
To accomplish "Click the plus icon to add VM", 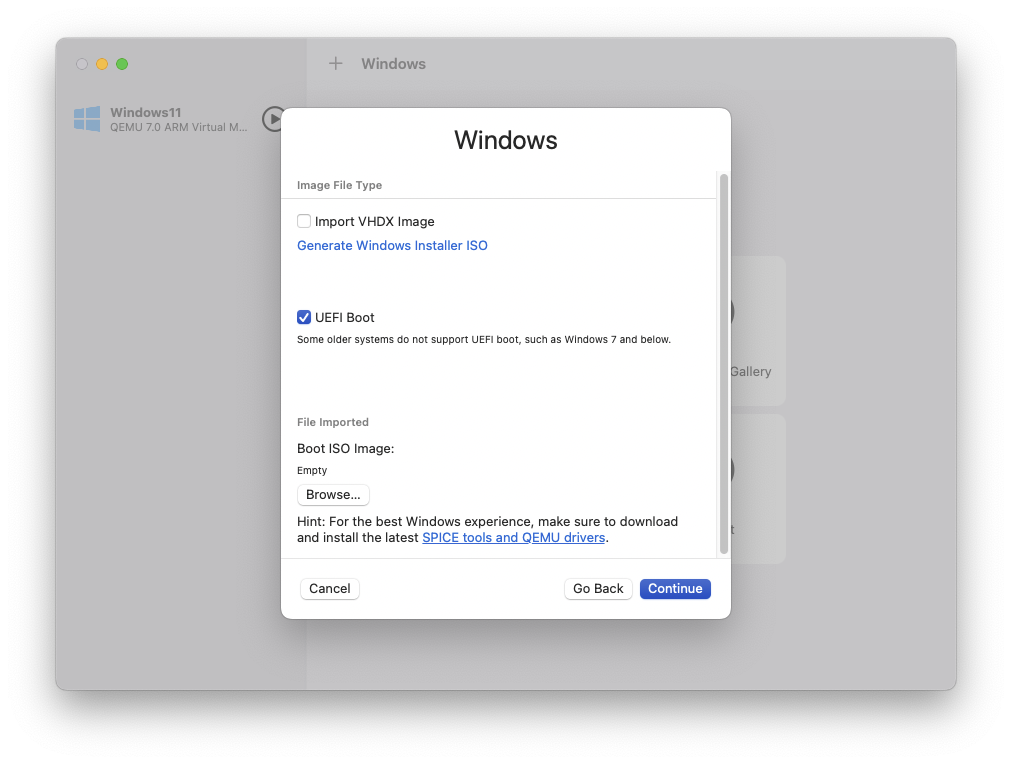I will click(335, 63).
